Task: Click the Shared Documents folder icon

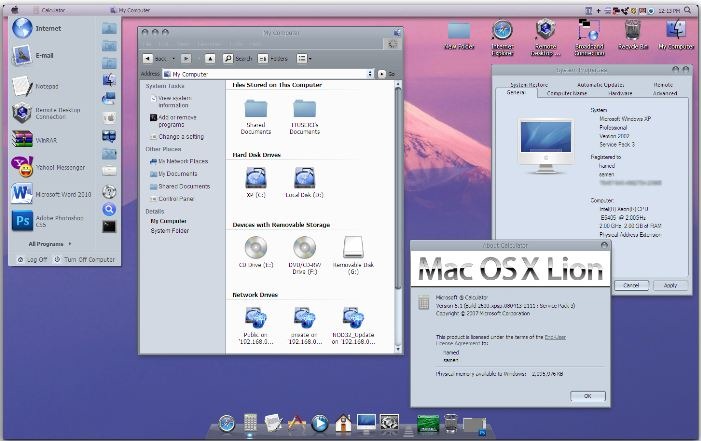Action: click(x=256, y=109)
